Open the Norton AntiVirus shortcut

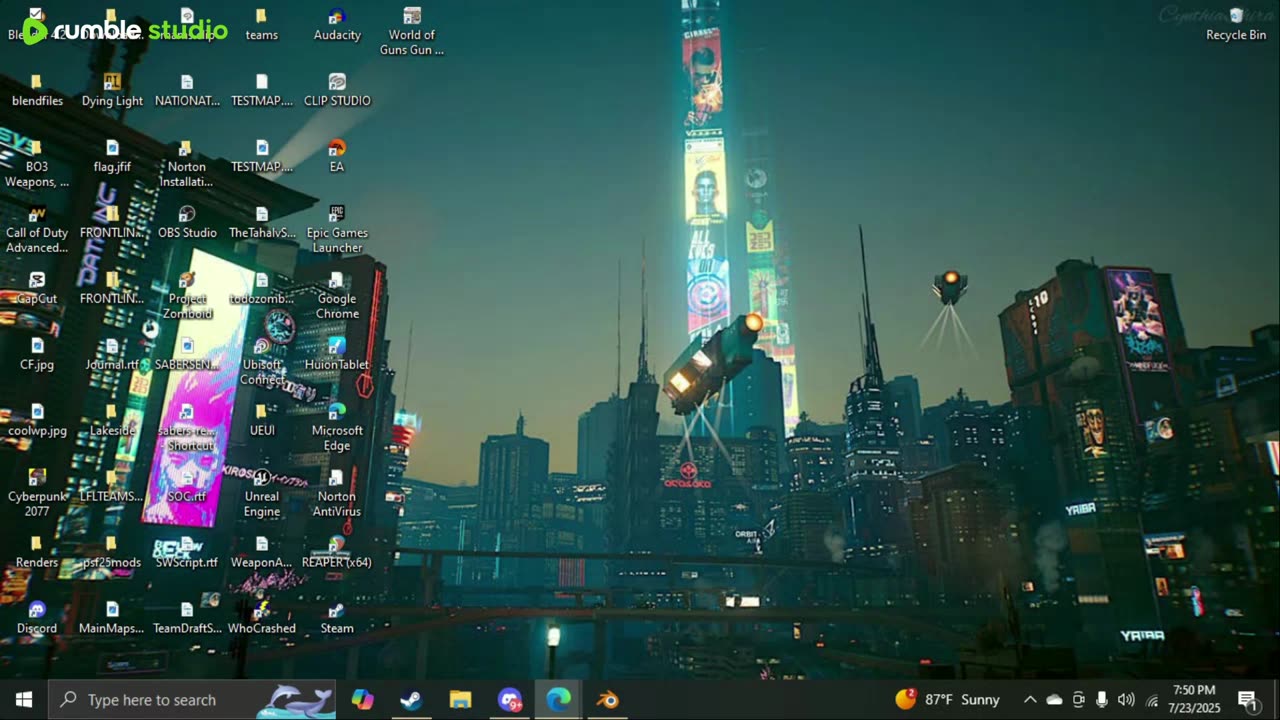tap(337, 493)
